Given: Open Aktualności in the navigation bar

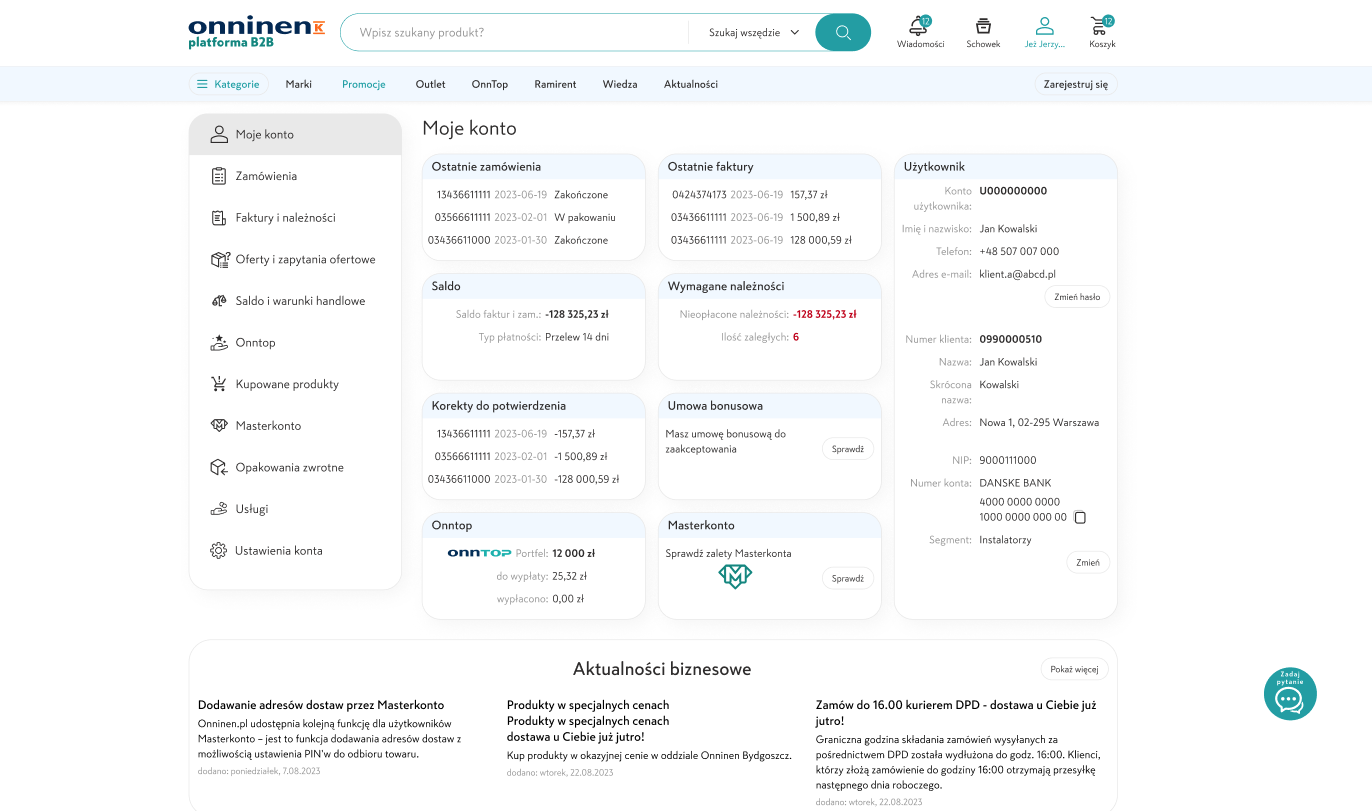Looking at the screenshot, I should (x=691, y=84).
